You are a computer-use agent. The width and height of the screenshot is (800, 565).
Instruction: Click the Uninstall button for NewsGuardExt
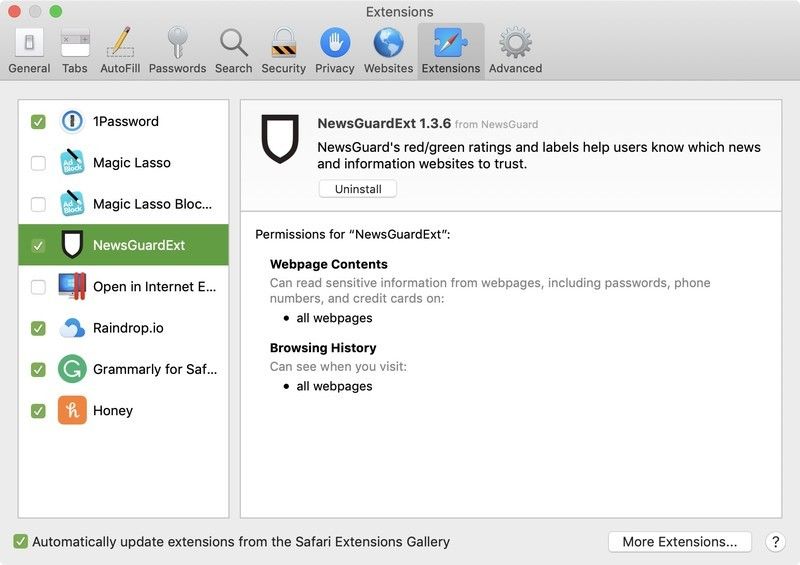click(357, 189)
